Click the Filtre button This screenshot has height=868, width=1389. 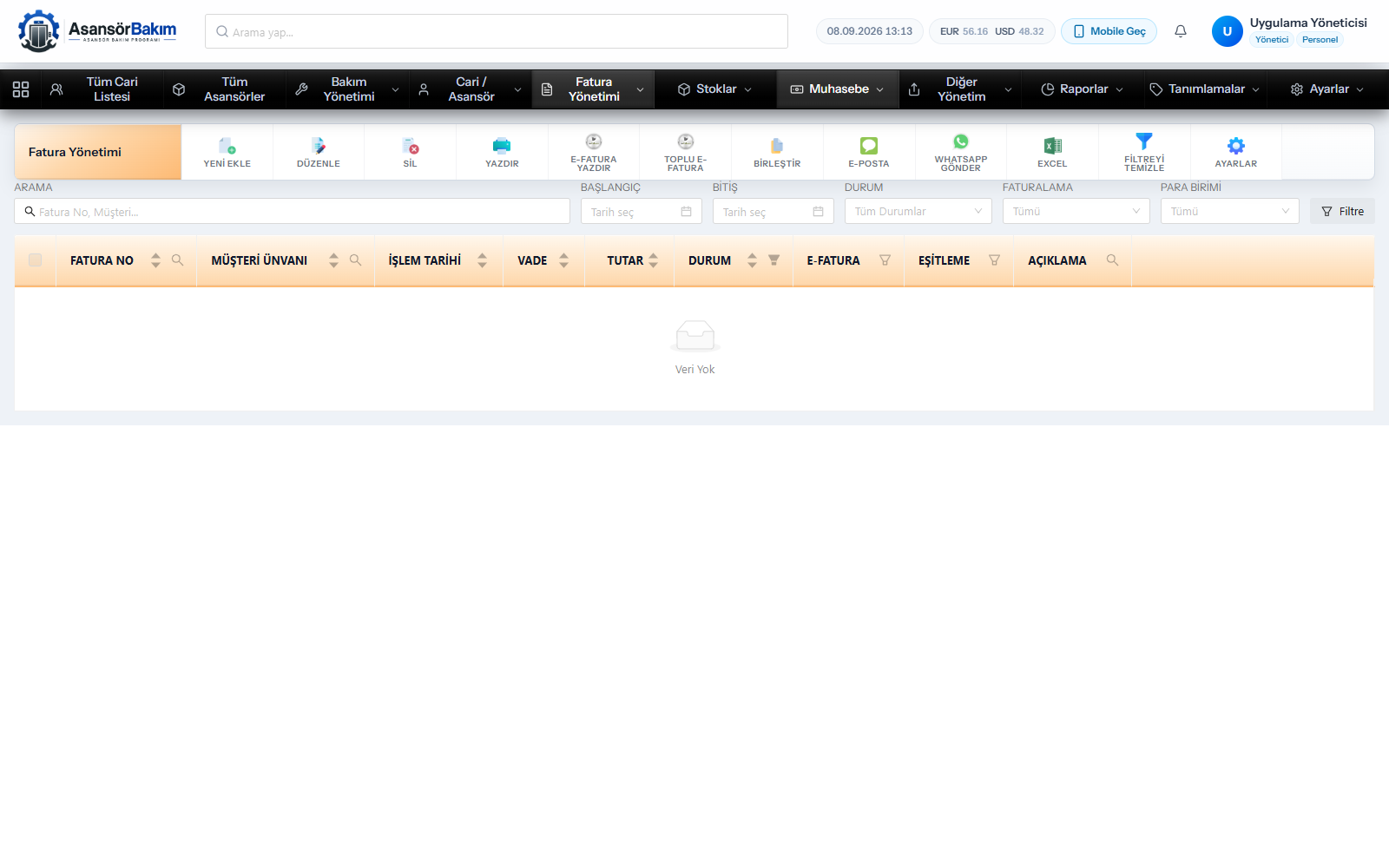(1342, 211)
